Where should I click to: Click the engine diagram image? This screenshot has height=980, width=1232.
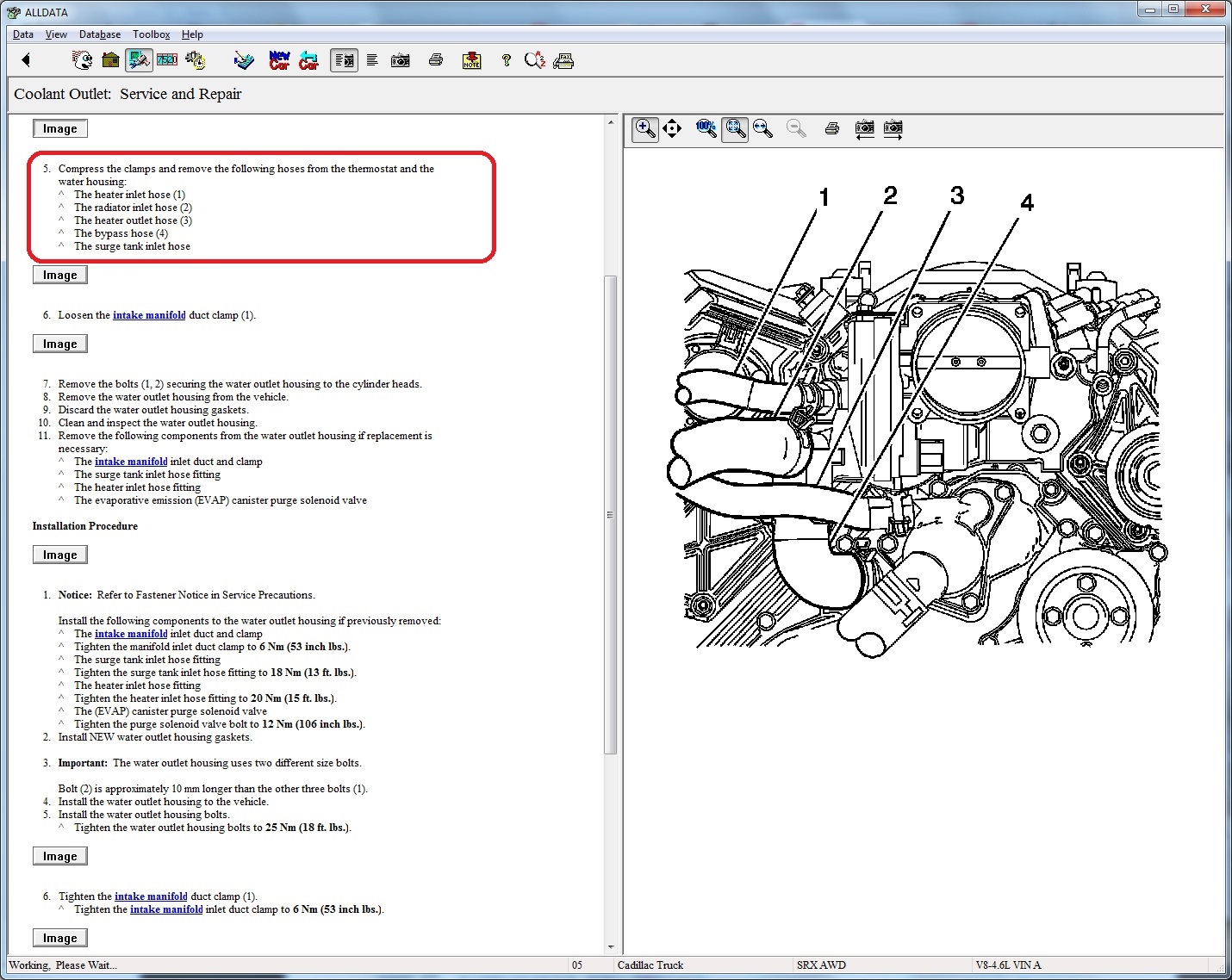pyautogui.click(x=916, y=422)
